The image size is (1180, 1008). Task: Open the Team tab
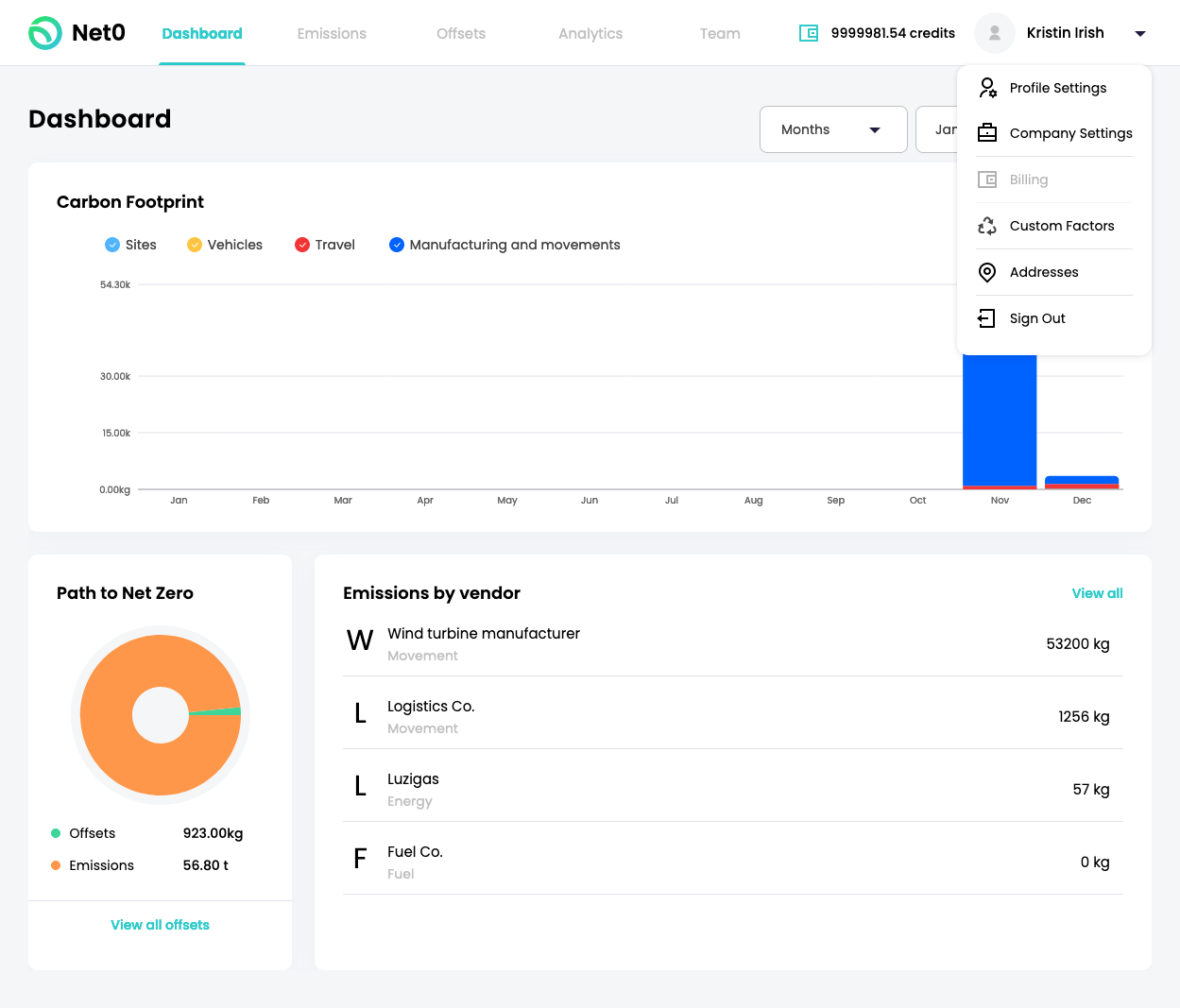(x=720, y=34)
